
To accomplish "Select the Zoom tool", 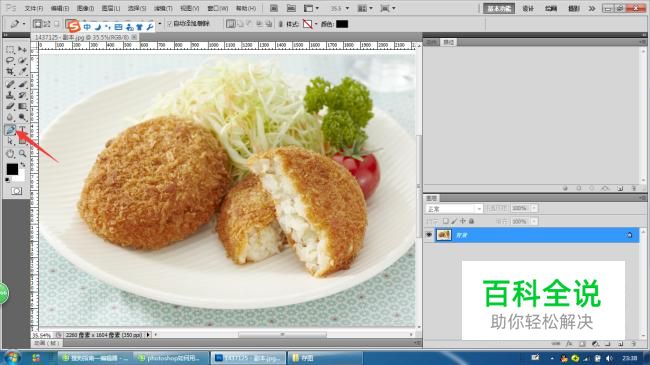I will point(22,154).
